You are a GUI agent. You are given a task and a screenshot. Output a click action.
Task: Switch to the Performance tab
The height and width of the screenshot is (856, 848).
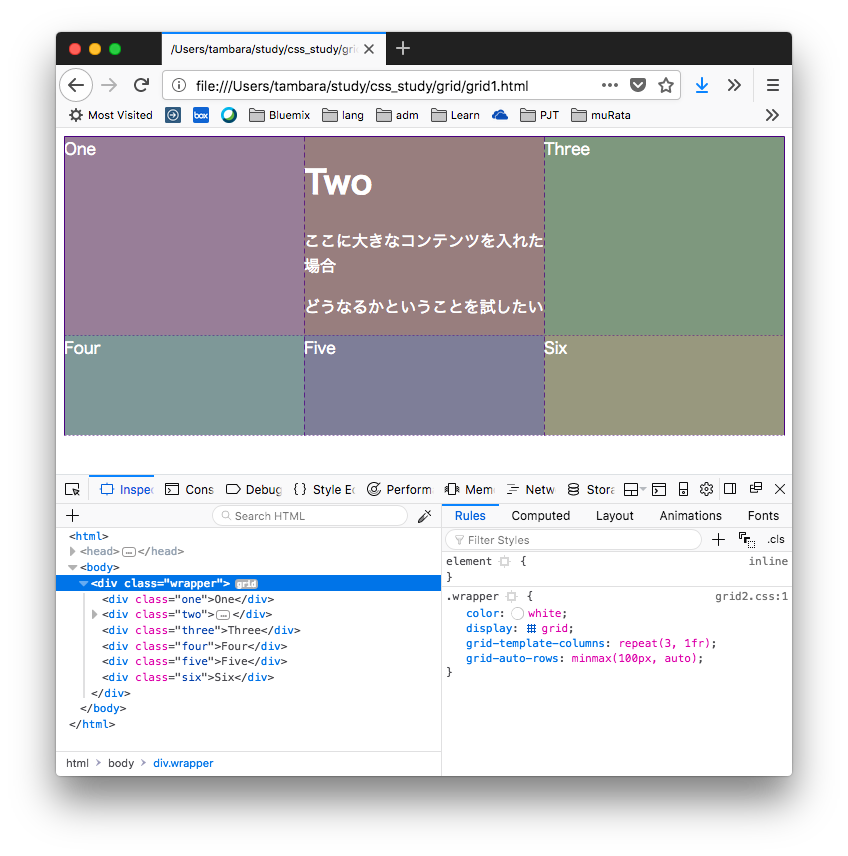[x=400, y=489]
